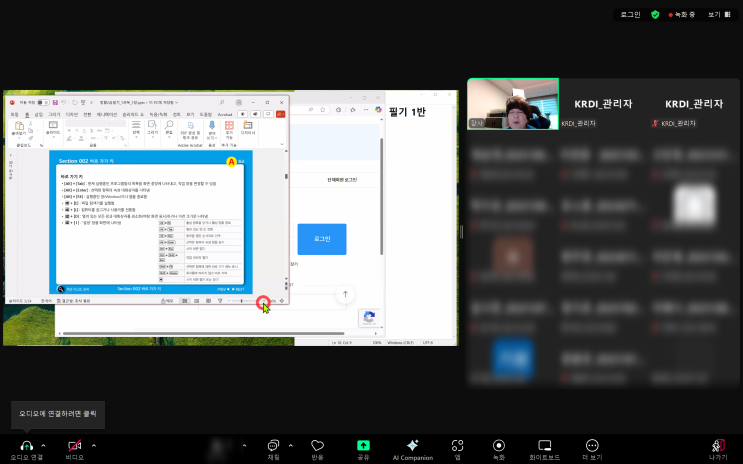Open the PowerPoint 검토 tab

[176, 114]
